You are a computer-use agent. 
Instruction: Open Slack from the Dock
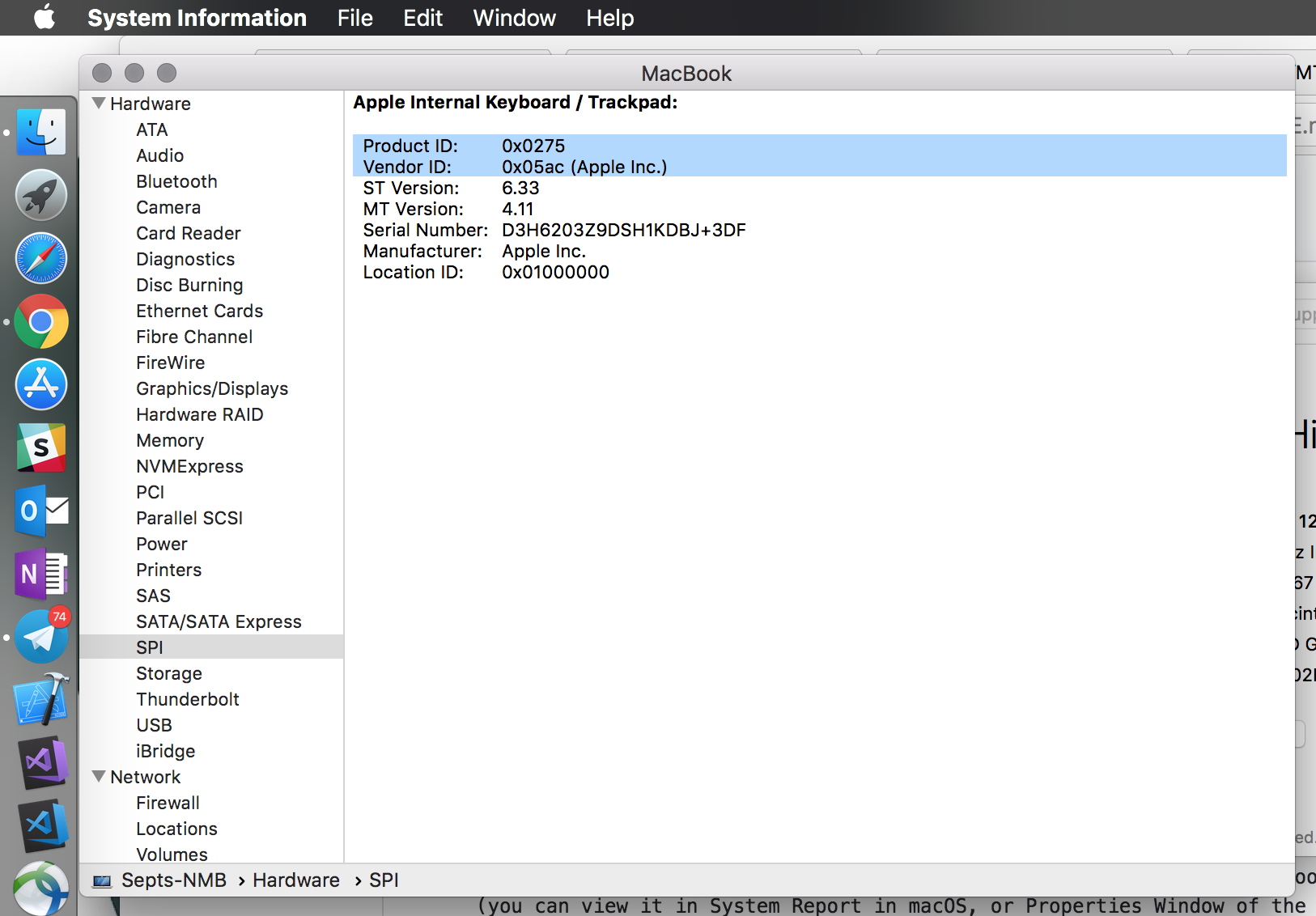(x=41, y=447)
